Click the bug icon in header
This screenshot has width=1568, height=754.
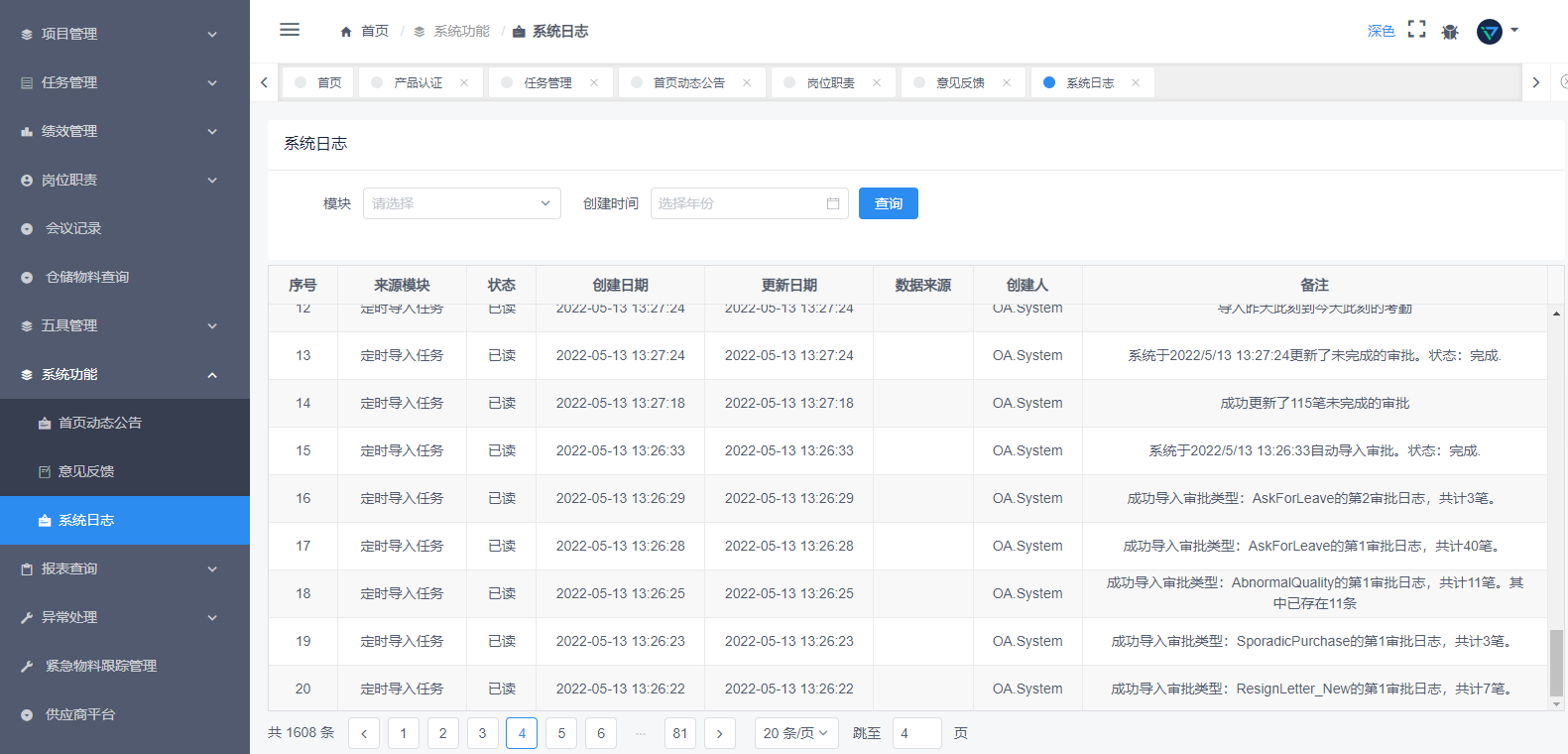coord(1450,32)
